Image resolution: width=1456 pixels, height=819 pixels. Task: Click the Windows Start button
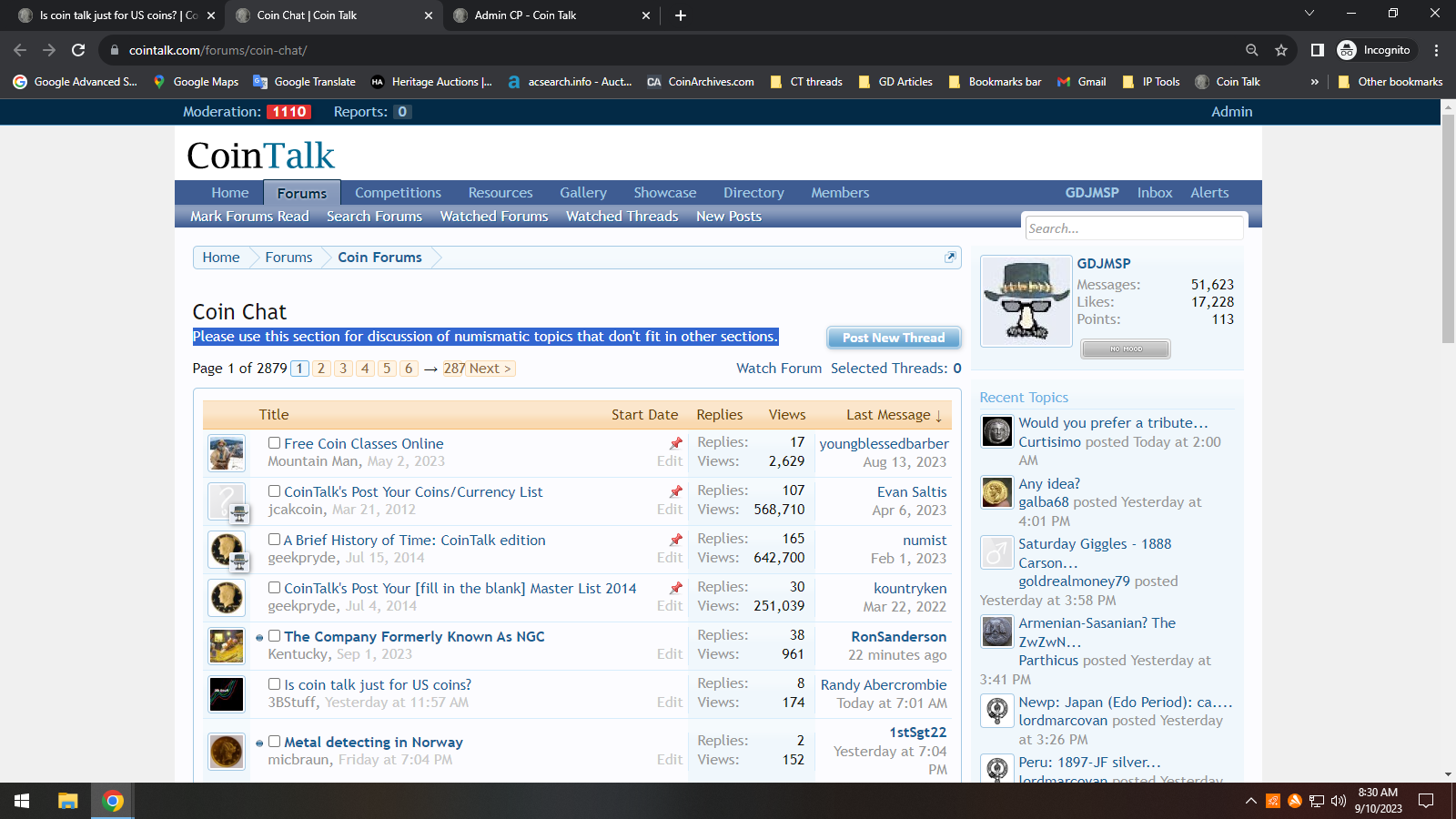(22, 801)
